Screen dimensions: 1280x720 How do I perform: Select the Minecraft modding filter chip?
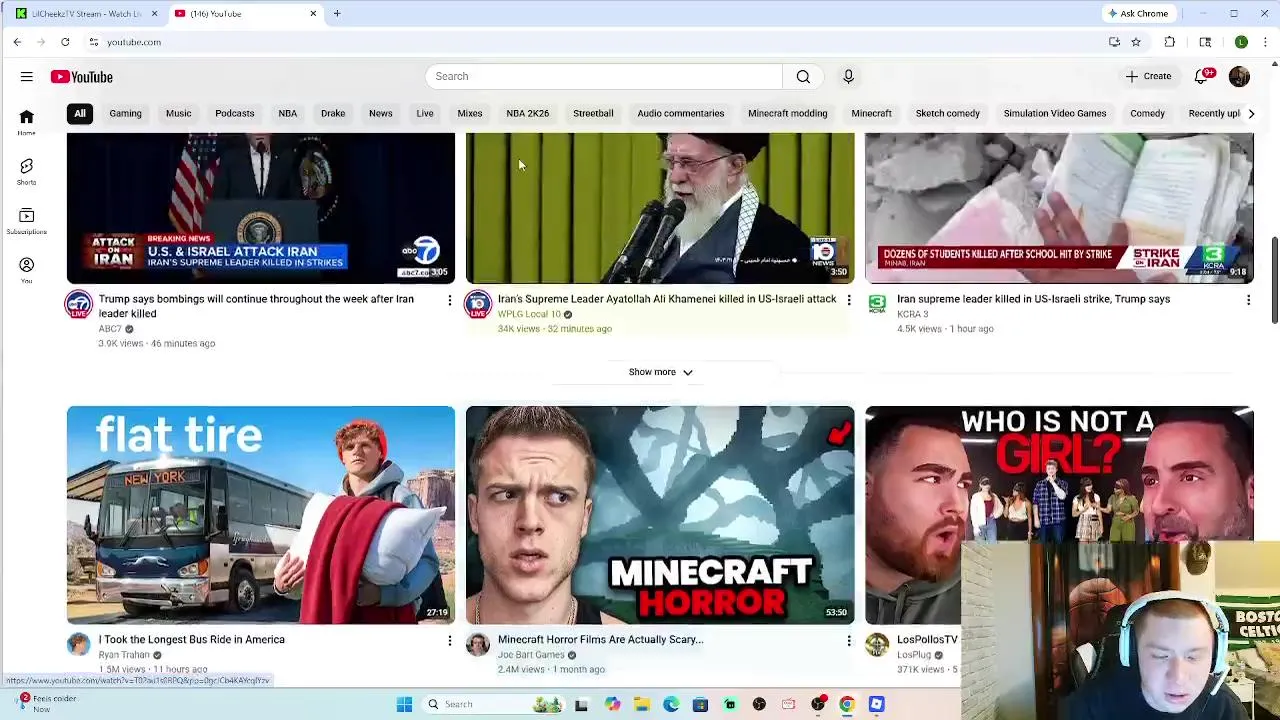click(x=787, y=113)
